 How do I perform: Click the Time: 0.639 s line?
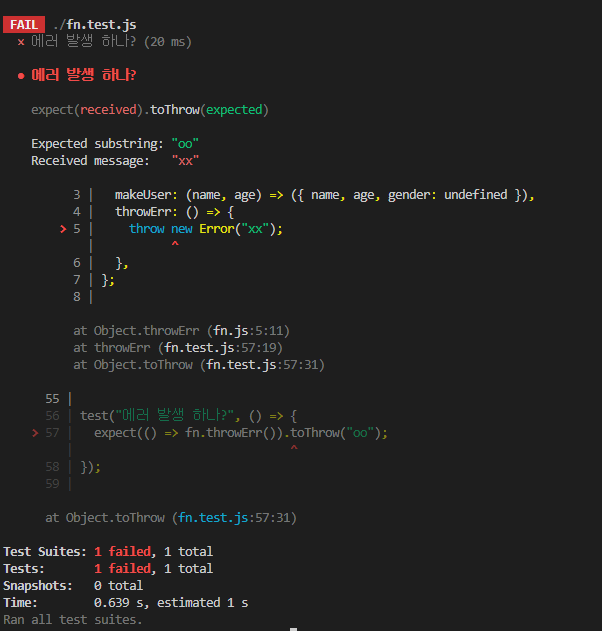coord(126,602)
